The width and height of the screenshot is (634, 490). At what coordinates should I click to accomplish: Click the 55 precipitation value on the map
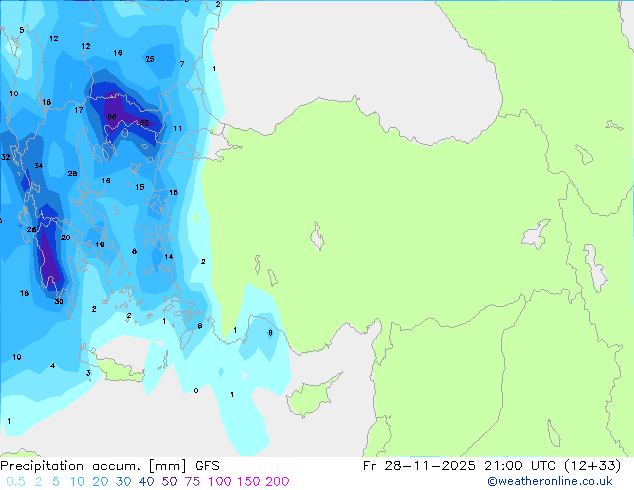click(145, 123)
